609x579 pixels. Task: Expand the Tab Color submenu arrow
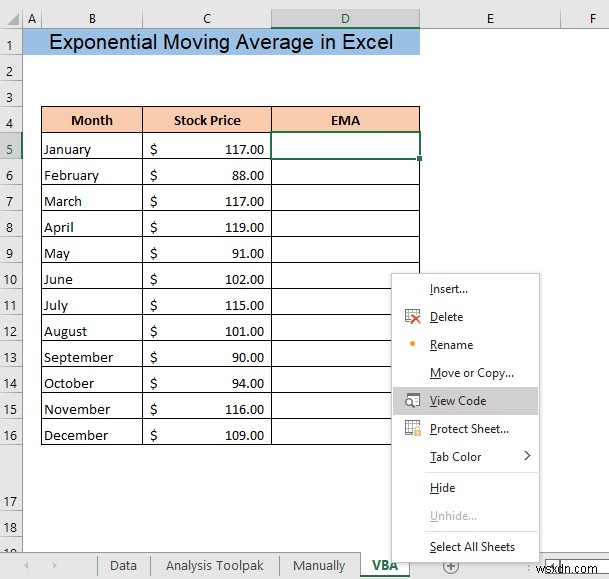click(527, 456)
